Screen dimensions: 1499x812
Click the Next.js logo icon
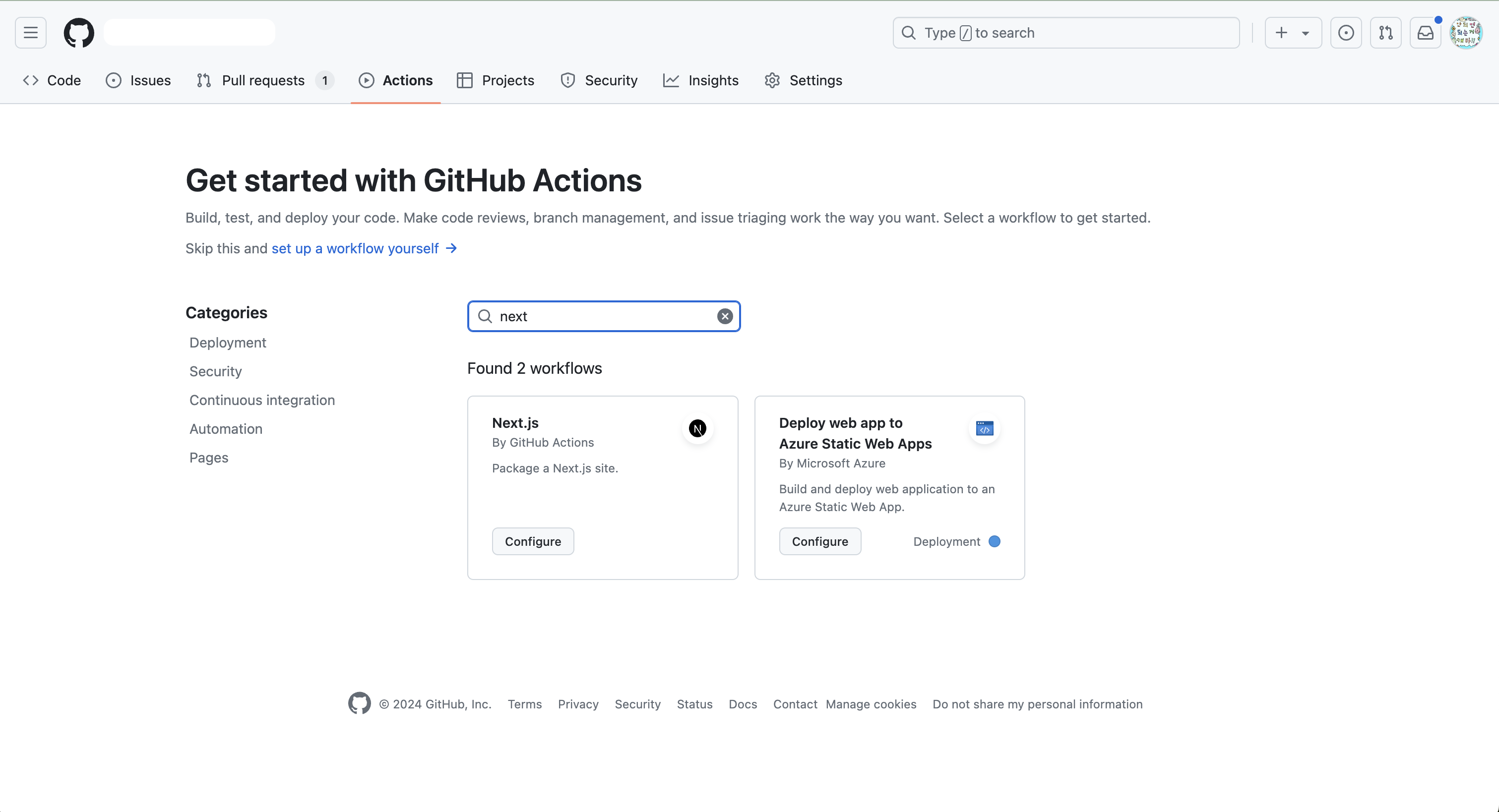coord(697,429)
